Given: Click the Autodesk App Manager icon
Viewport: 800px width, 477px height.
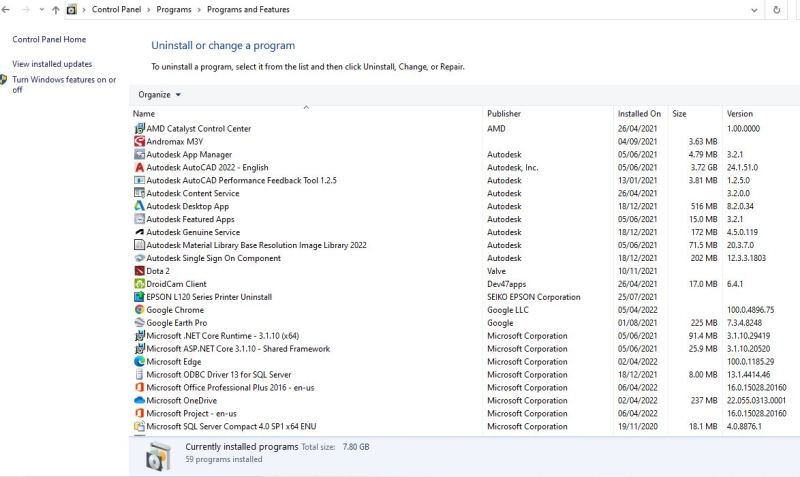Looking at the screenshot, I should point(139,154).
